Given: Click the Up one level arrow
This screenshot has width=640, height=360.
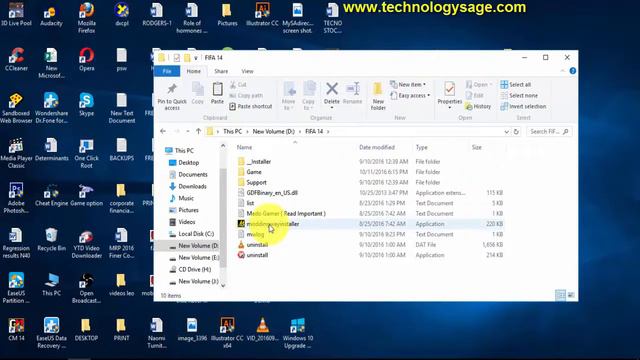Looking at the screenshot, I should point(198,131).
